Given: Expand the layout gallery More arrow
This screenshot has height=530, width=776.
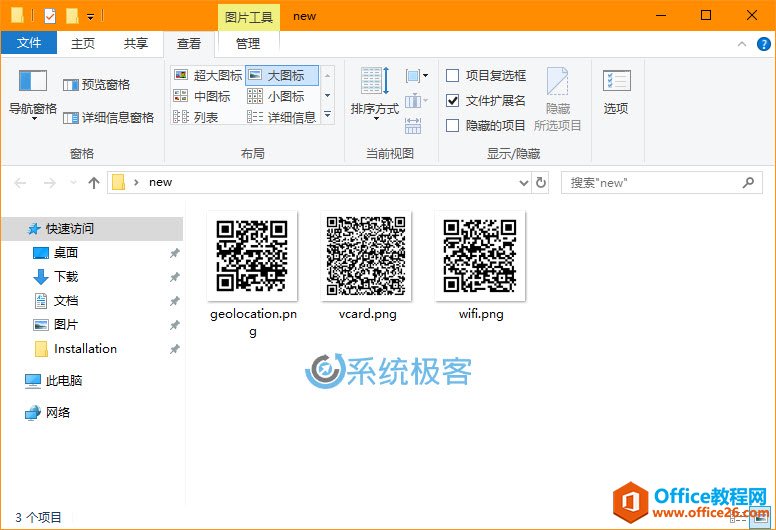Looking at the screenshot, I should coord(327,115).
